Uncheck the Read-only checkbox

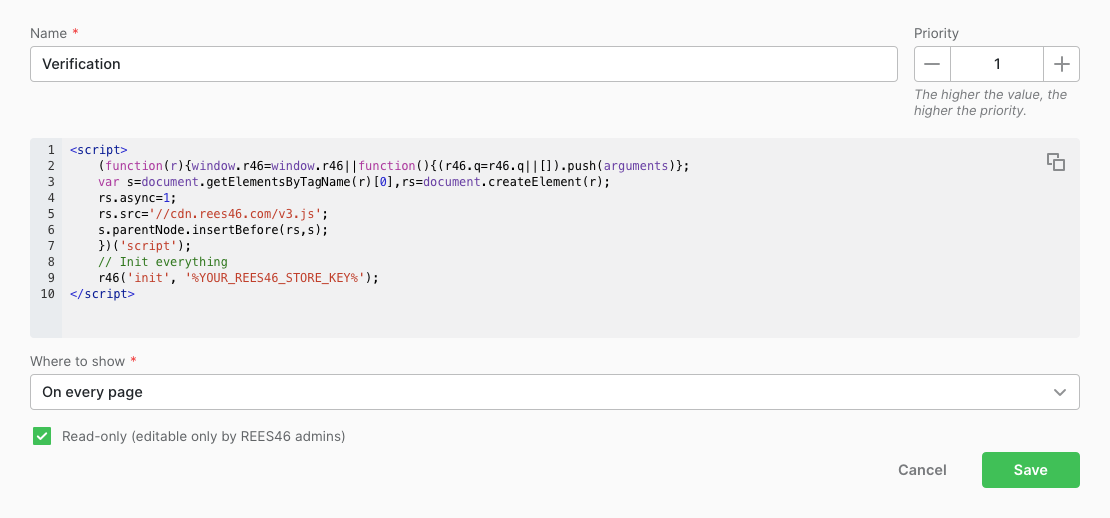click(42, 436)
